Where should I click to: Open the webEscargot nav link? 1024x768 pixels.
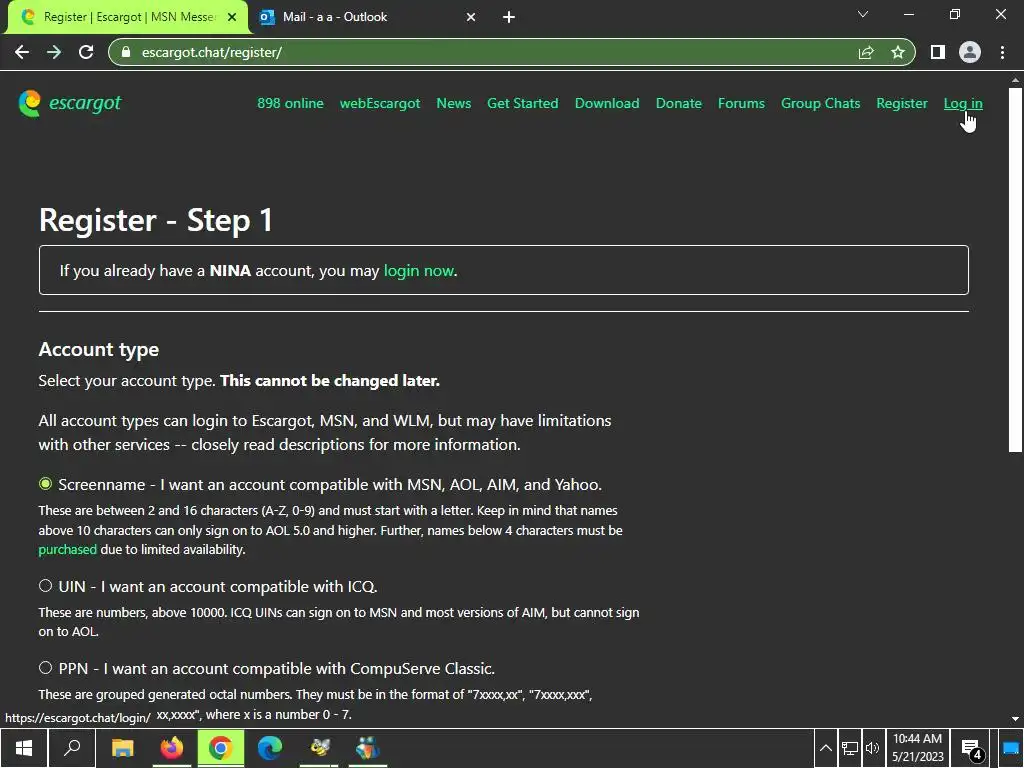(379, 103)
